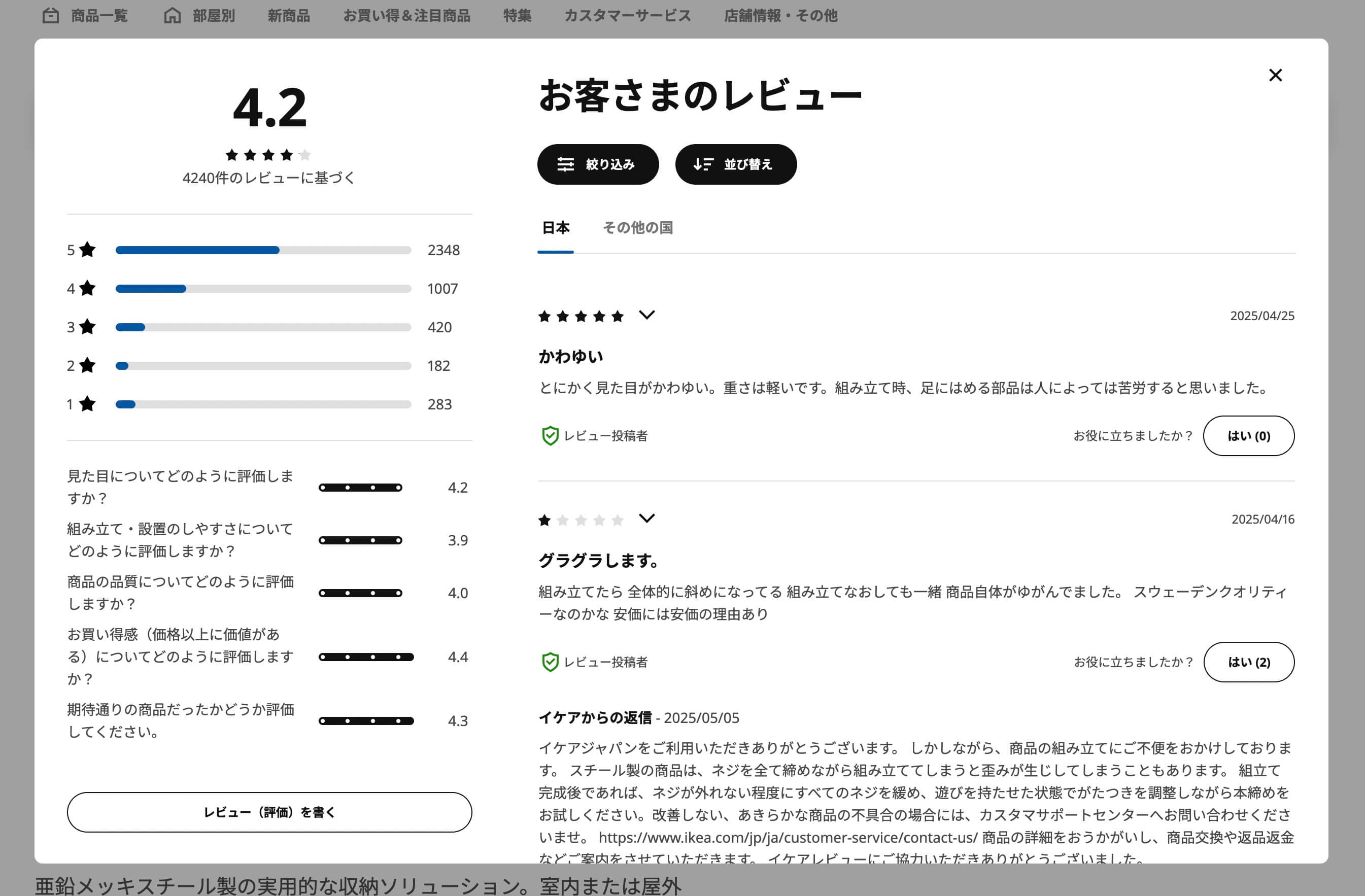The height and width of the screenshot is (896, 1365).
Task: Mark グラグラします review helpful with はい (2)
Action: click(1249, 662)
